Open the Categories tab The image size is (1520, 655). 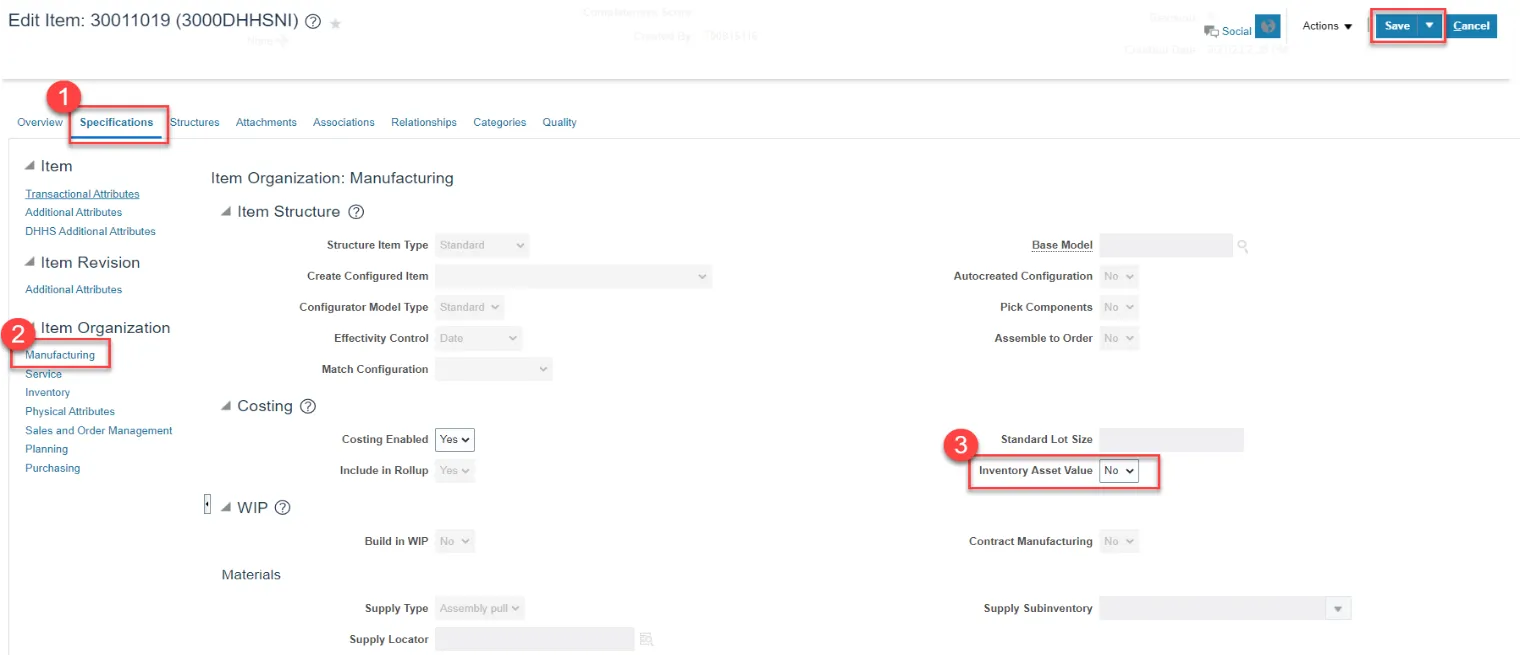pos(500,122)
